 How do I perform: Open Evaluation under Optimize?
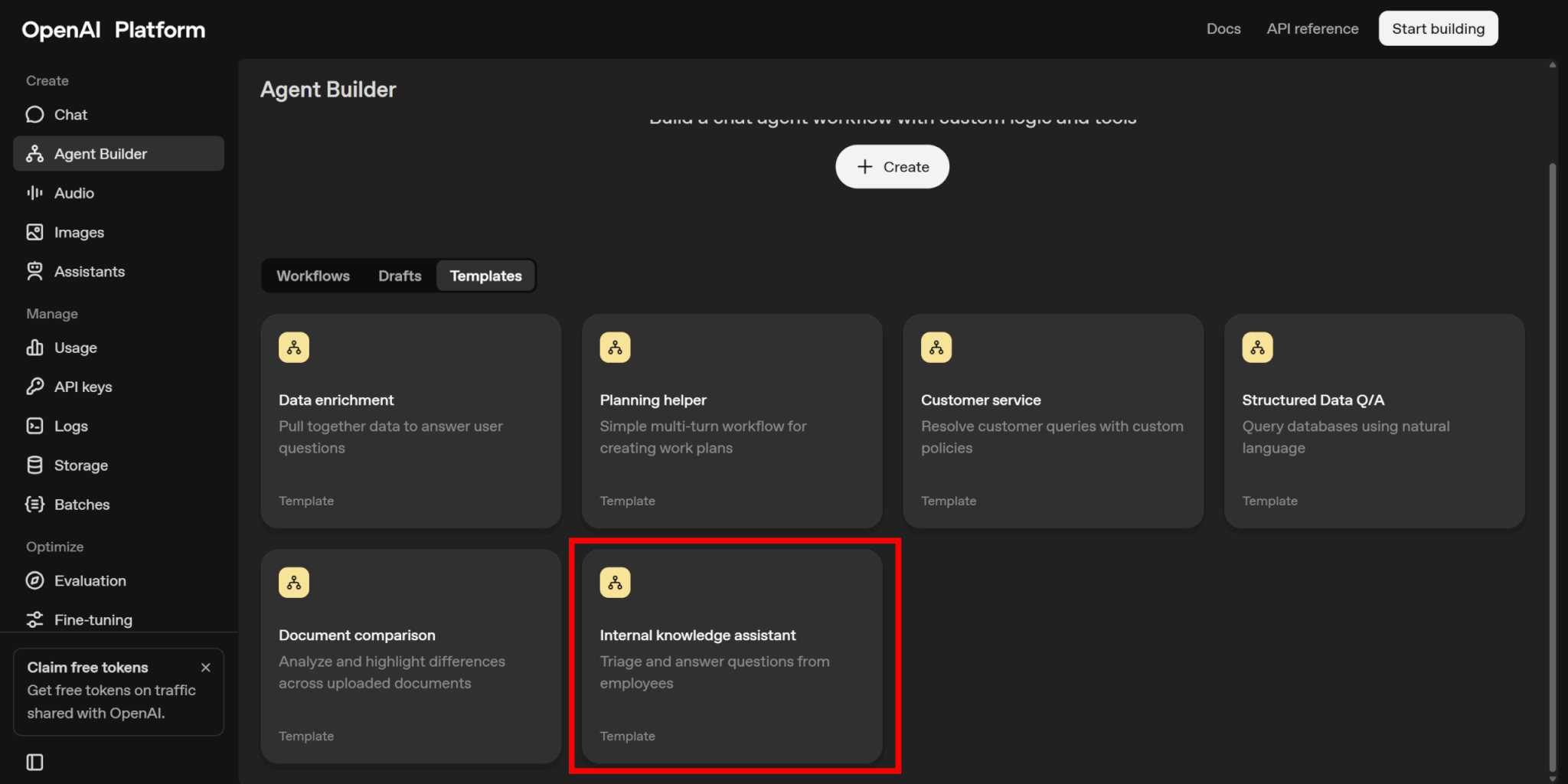click(90, 581)
